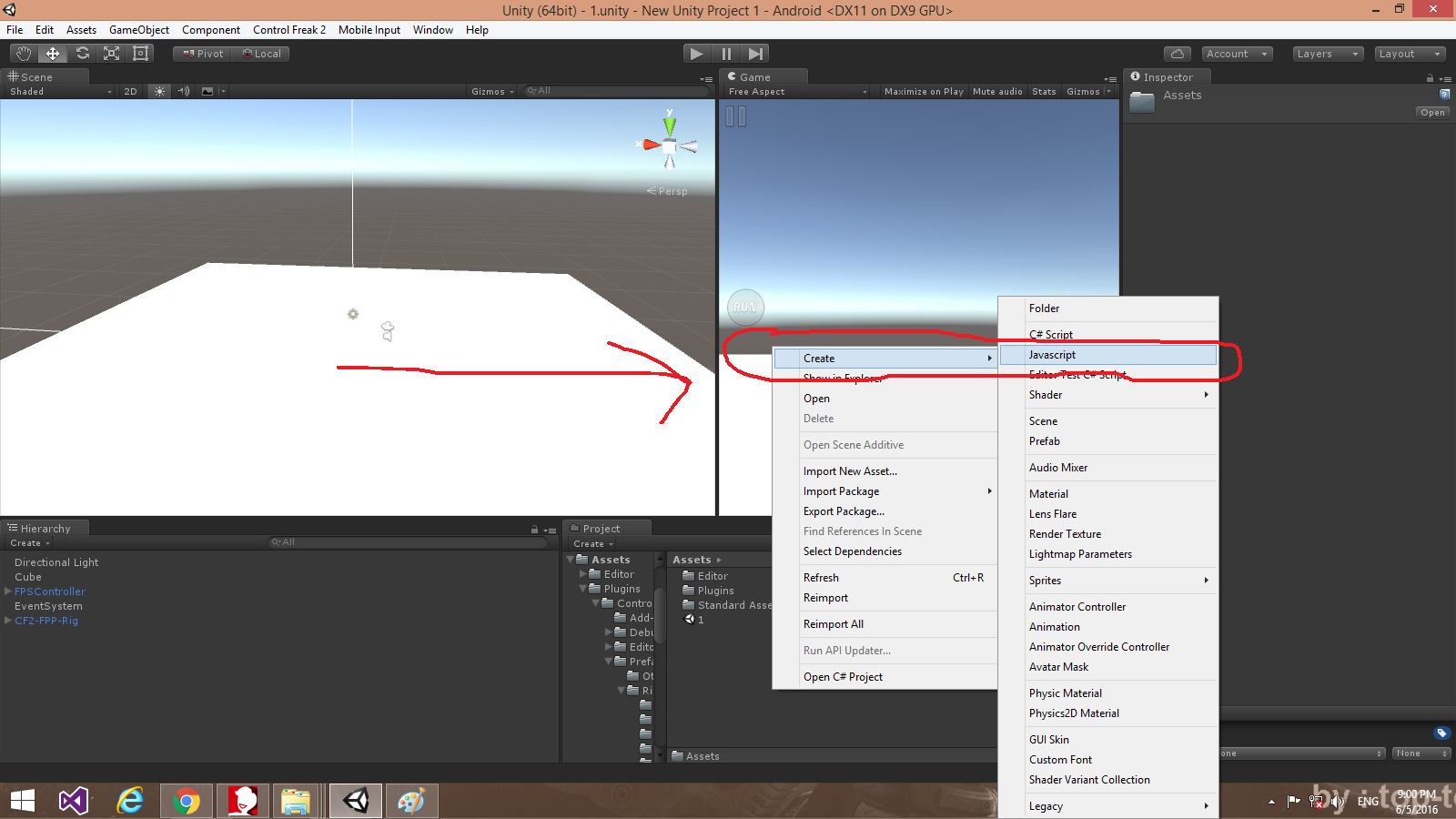The height and width of the screenshot is (819, 1456).
Task: Lock the Inspector panel
Action: 1430,78
